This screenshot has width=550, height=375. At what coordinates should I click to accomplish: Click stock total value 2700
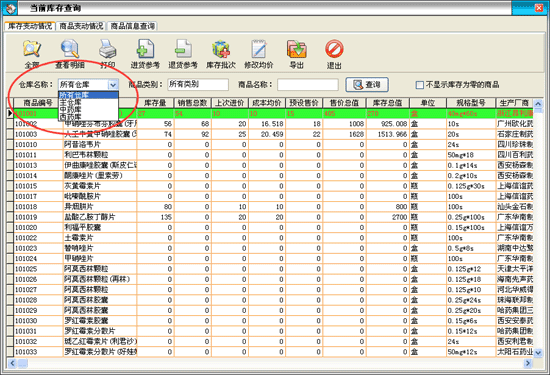[x=400, y=217]
